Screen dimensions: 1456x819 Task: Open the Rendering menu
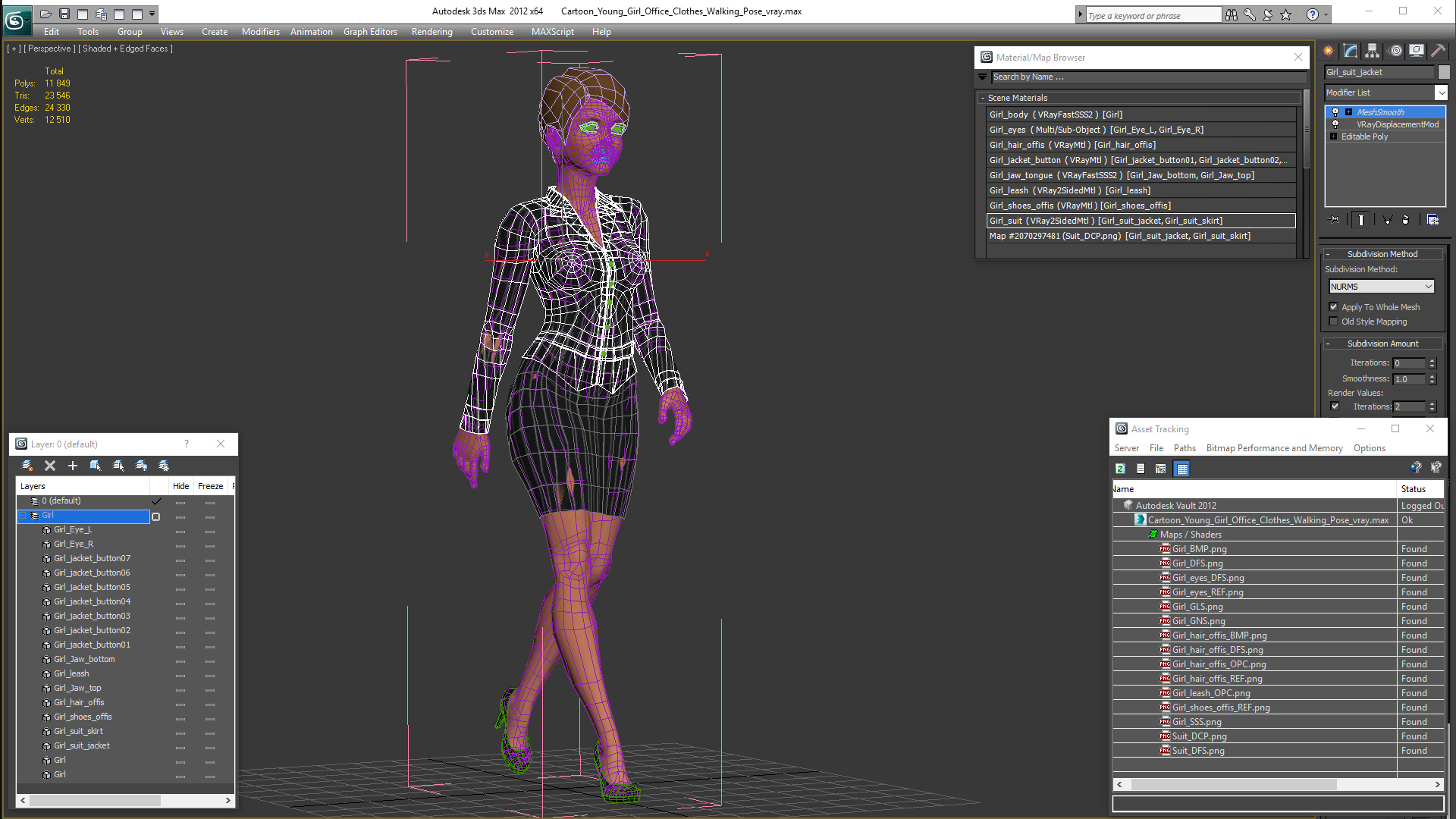[432, 32]
